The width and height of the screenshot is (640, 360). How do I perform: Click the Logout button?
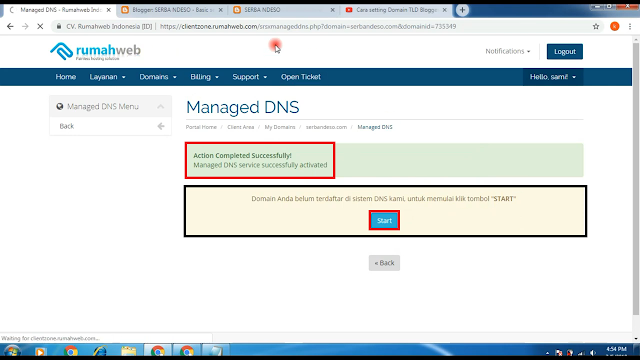tap(564, 51)
